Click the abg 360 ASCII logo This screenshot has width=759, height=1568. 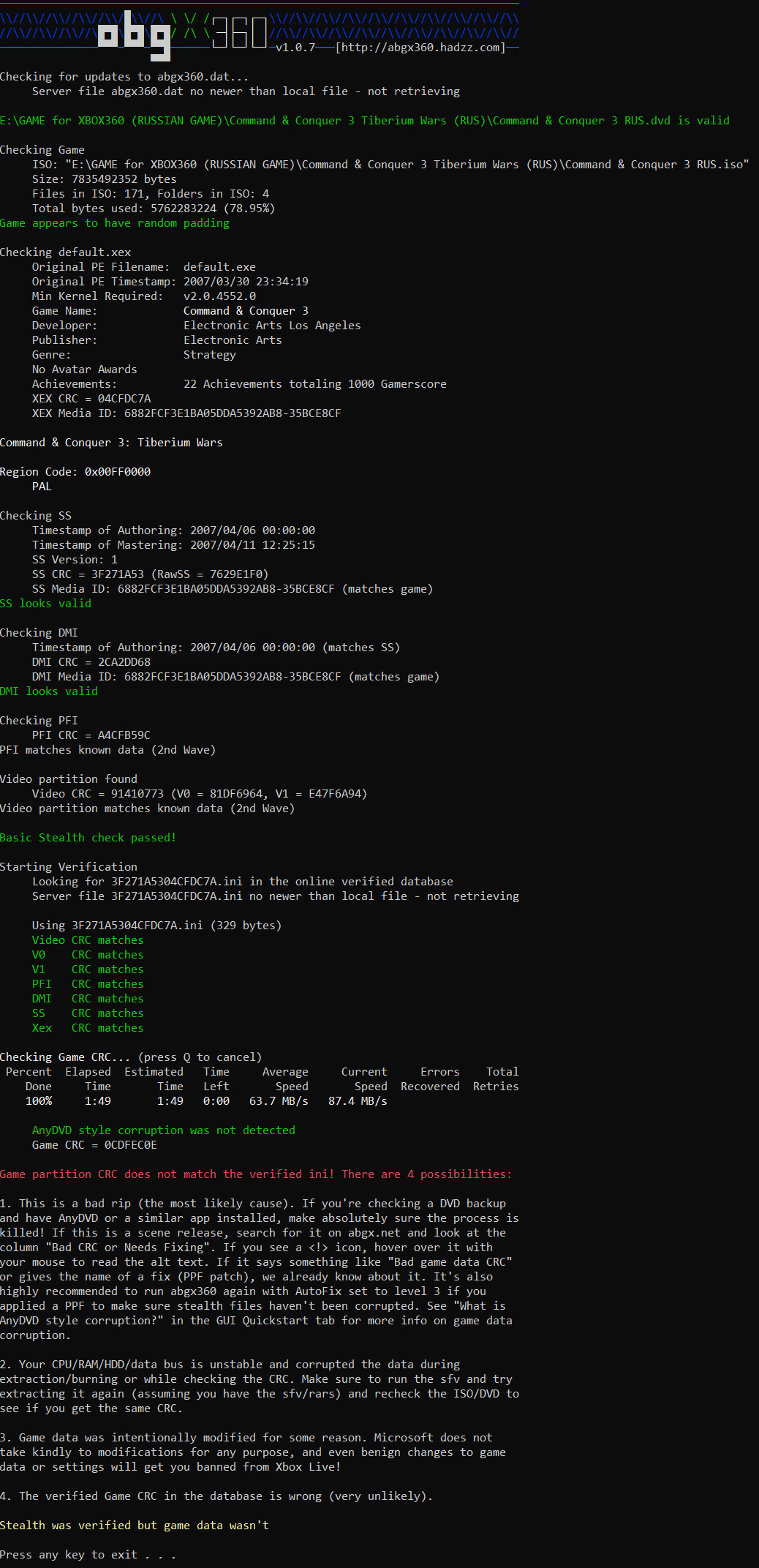pos(182,34)
